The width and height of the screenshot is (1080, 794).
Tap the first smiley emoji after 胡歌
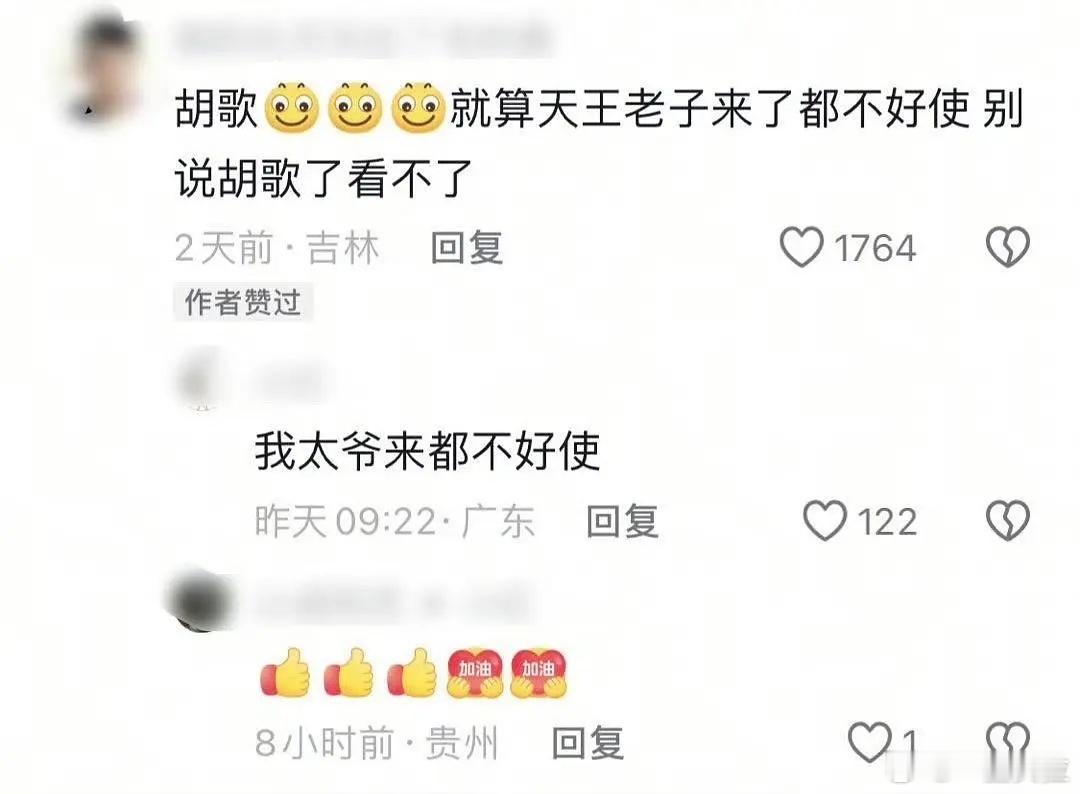pos(291,108)
